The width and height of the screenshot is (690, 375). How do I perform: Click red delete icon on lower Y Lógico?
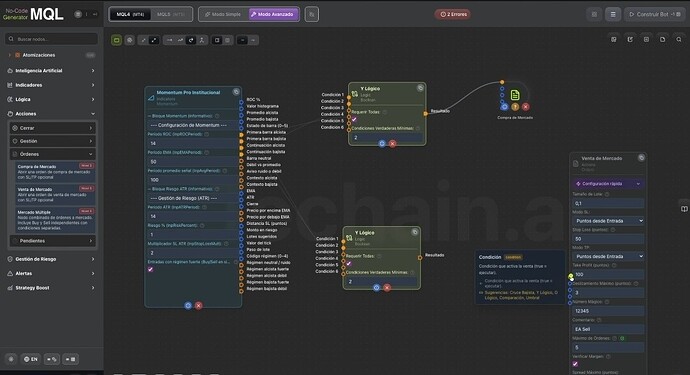click(387, 287)
